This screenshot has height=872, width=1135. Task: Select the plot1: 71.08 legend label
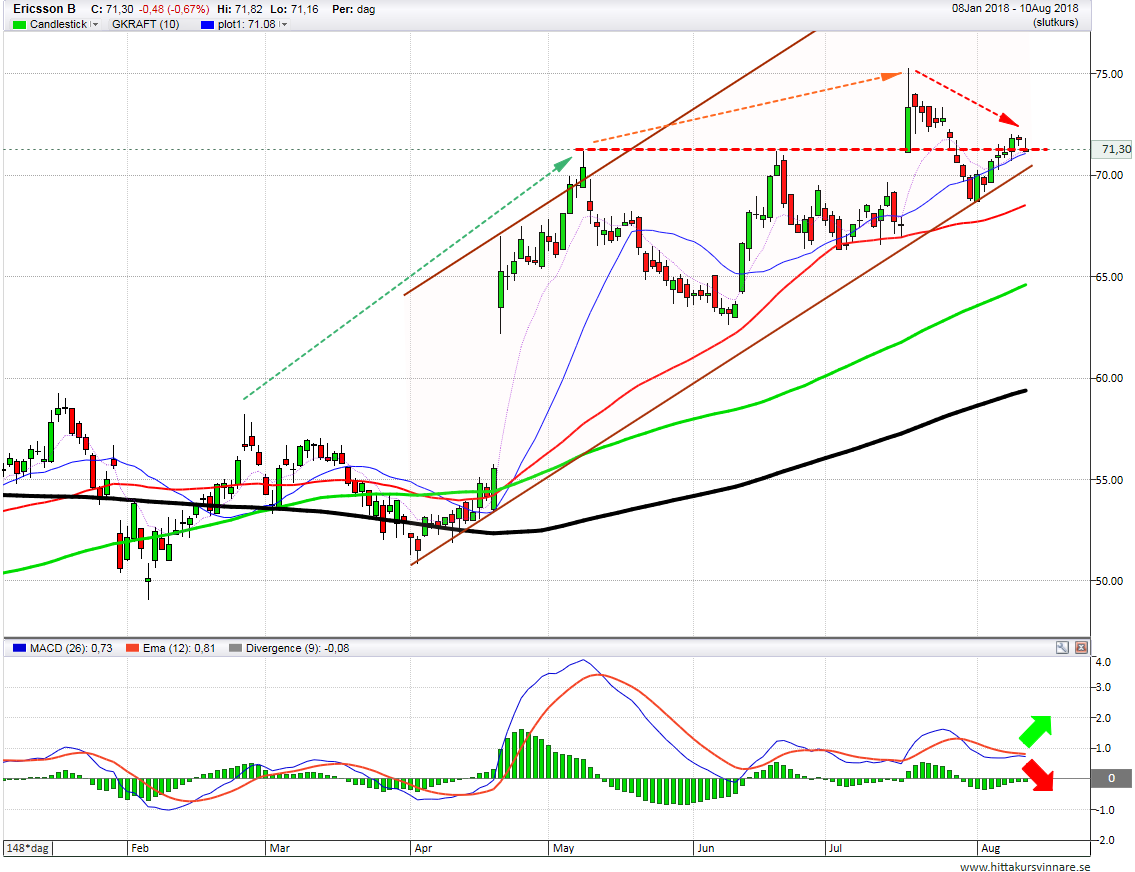click(x=247, y=25)
